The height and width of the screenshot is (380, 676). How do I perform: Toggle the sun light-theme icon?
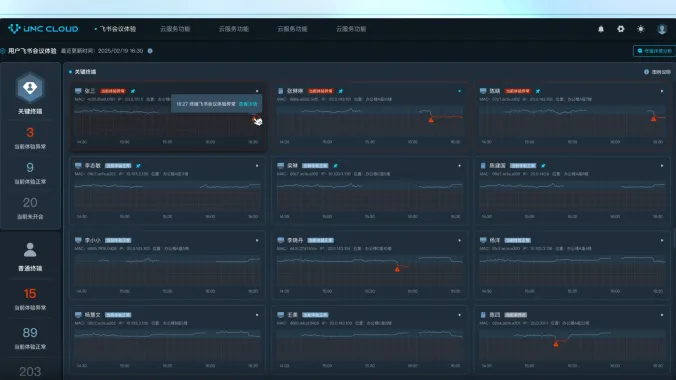pos(641,29)
